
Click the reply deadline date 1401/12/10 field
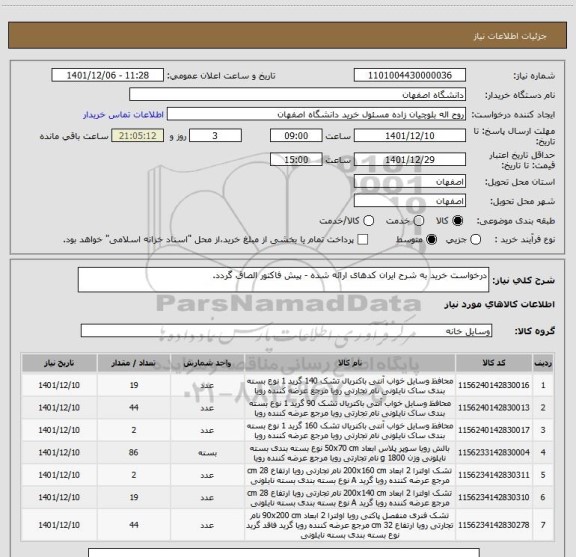pos(410,136)
